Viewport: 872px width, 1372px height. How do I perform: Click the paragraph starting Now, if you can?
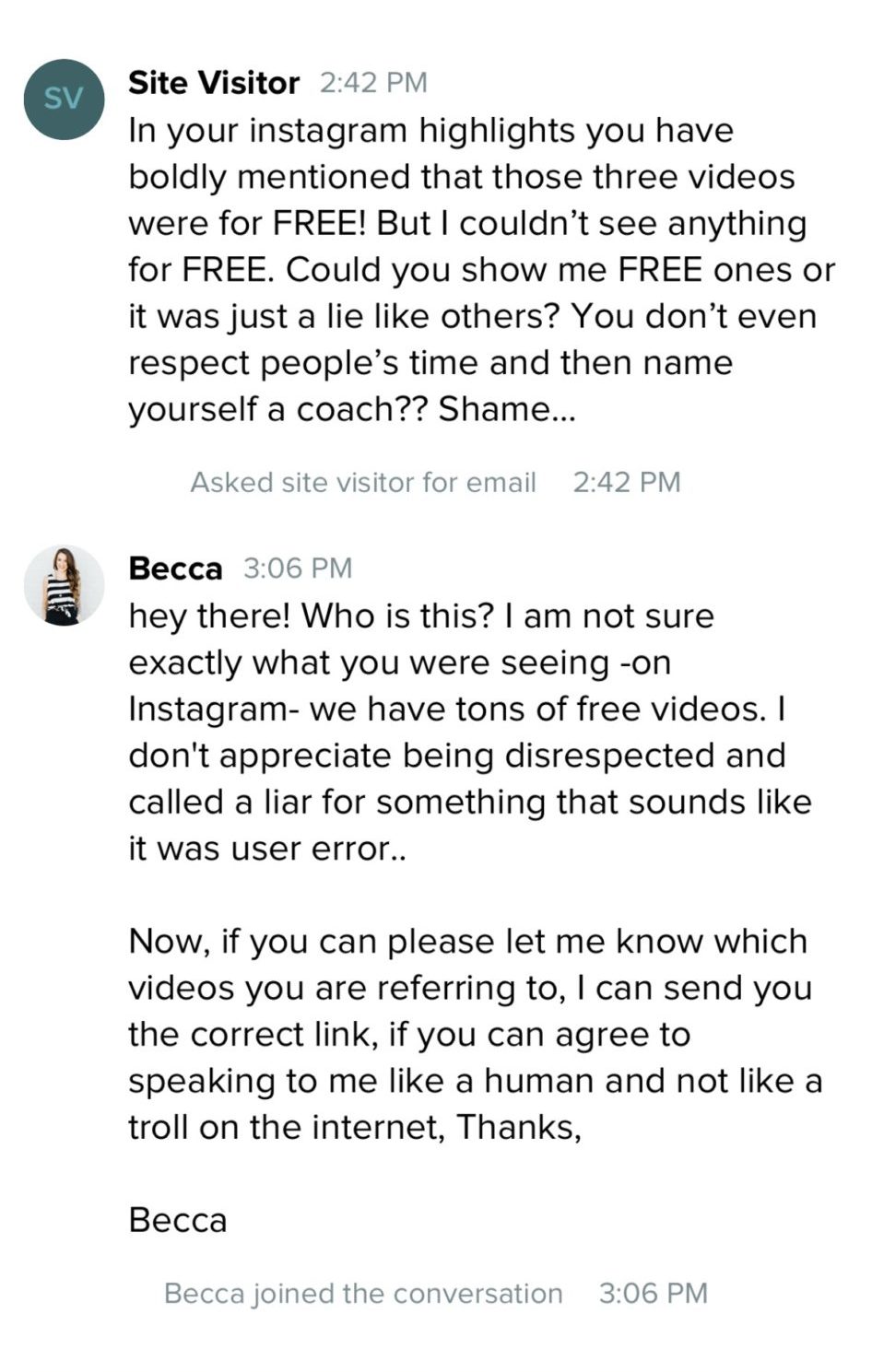[x=475, y=1034]
